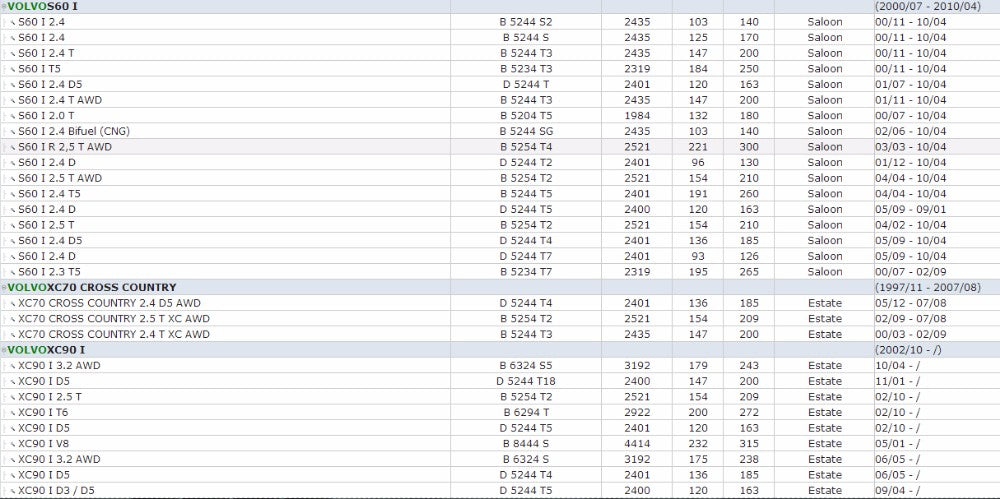Click the arrow icon beside S60 I R 2,5 T AWD
1000x499 pixels.
point(13,147)
